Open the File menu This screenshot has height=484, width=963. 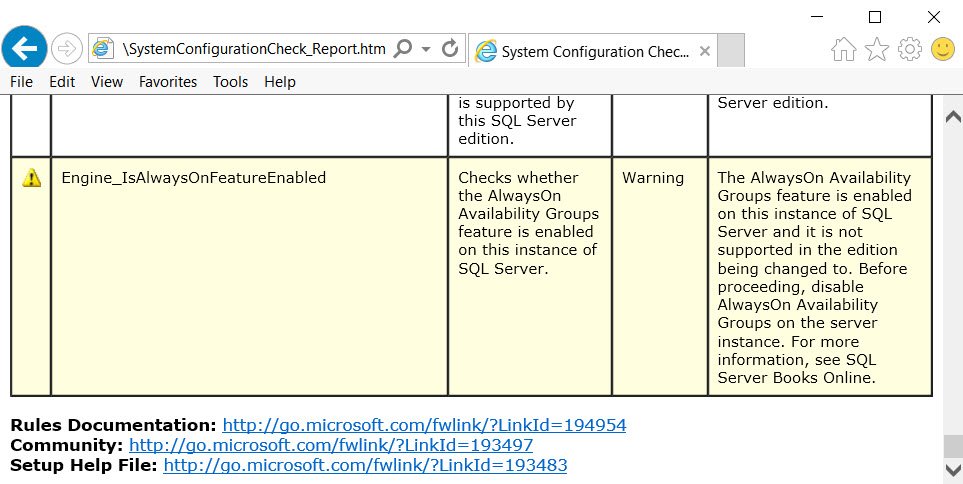click(21, 82)
